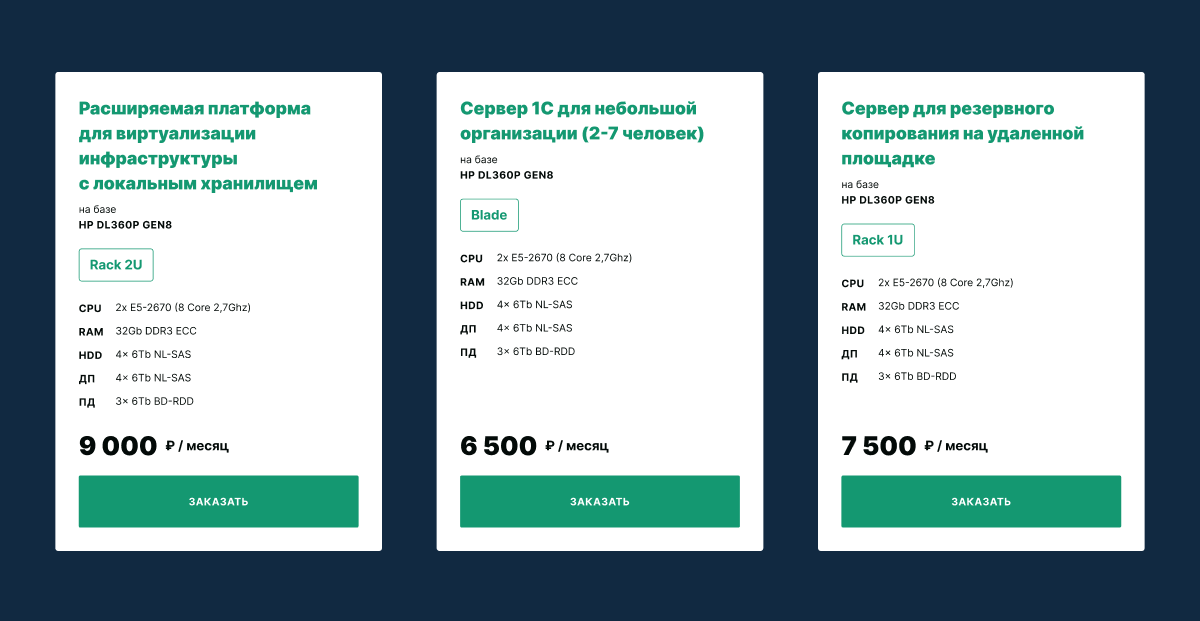This screenshot has width=1200, height=621.
Task: Click ЗАКАЗАТЬ button for 6 500 ₽ plan
Action: pos(600,501)
